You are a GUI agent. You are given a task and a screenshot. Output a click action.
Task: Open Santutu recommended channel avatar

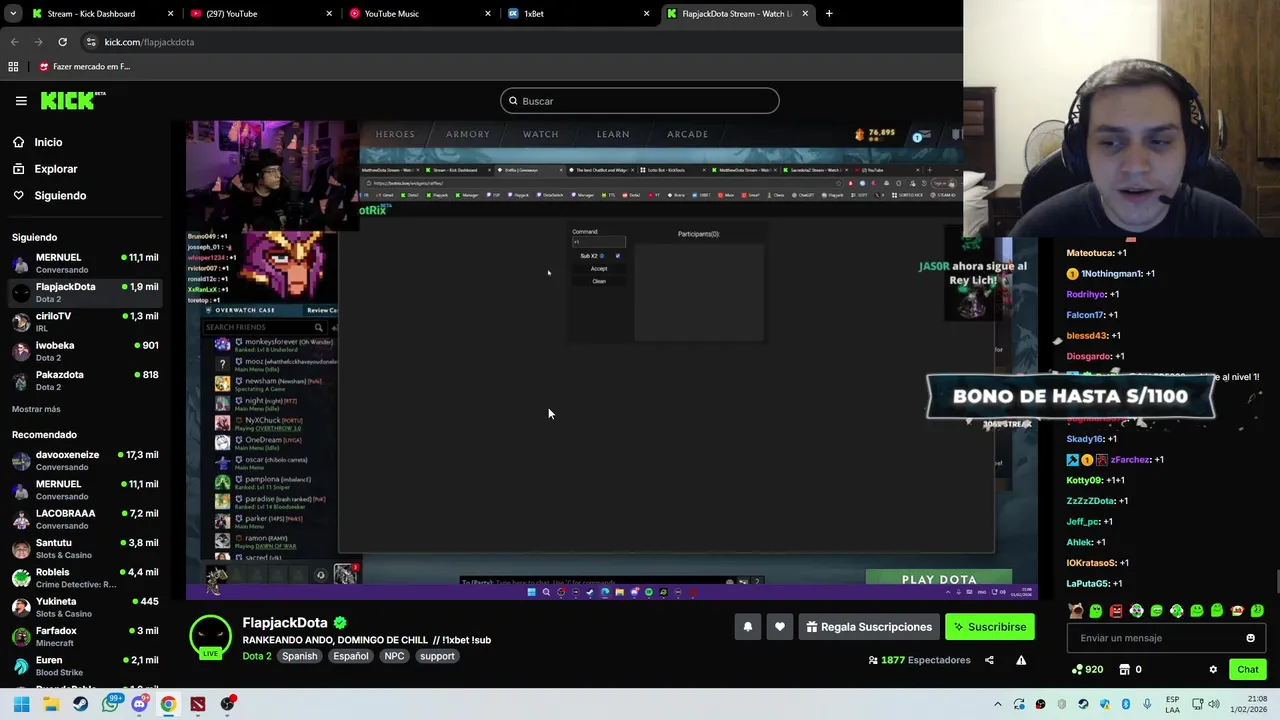pos(21,549)
